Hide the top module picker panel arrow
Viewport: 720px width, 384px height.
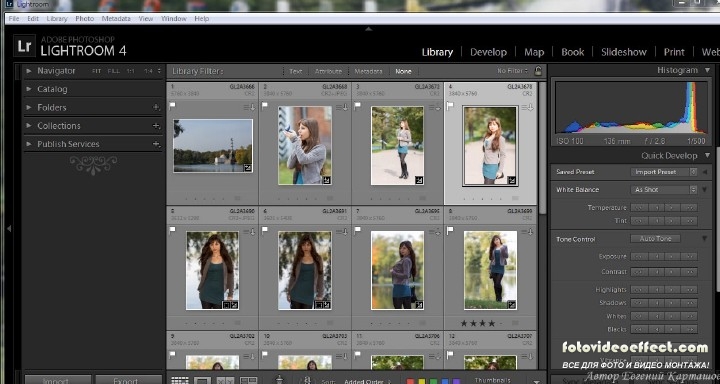click(x=368, y=29)
